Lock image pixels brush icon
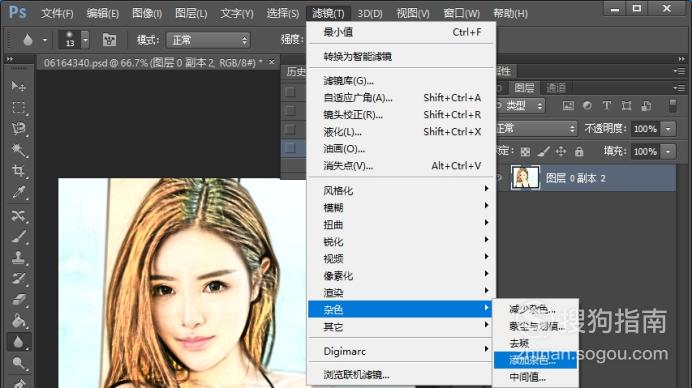The image size is (692, 388). point(543,152)
